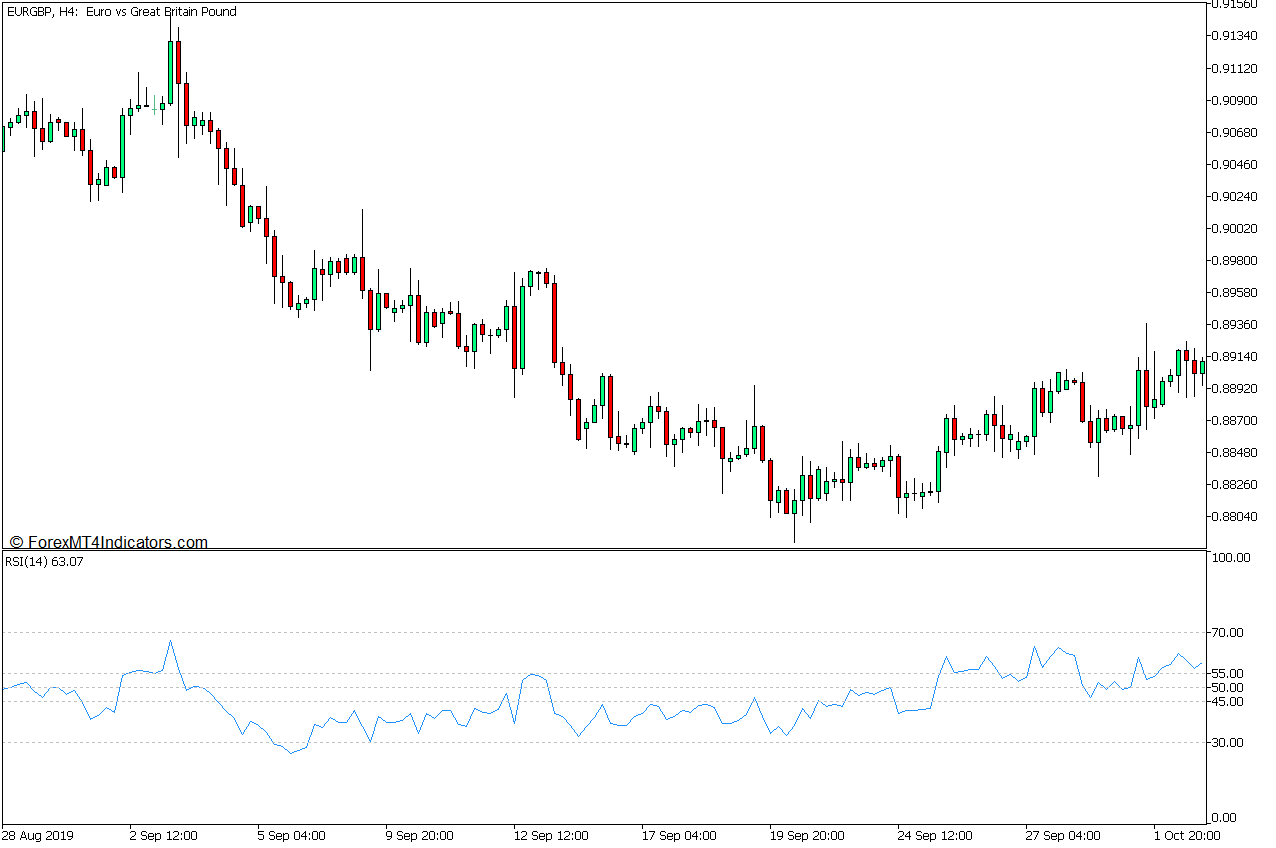Screen dimensions: 1276x848
Task: Click the 2 Sep 12:00 timestamp
Action: point(163,835)
